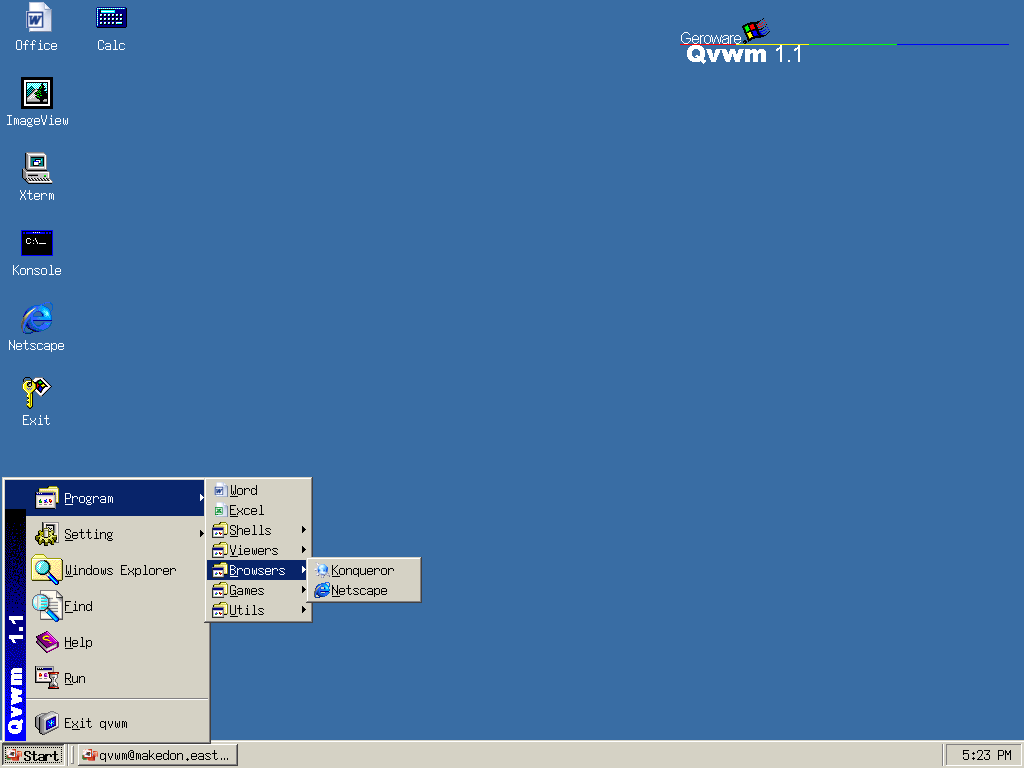Click the Word document icon in submenu
Screen dimensions: 1024x768
pos(220,490)
